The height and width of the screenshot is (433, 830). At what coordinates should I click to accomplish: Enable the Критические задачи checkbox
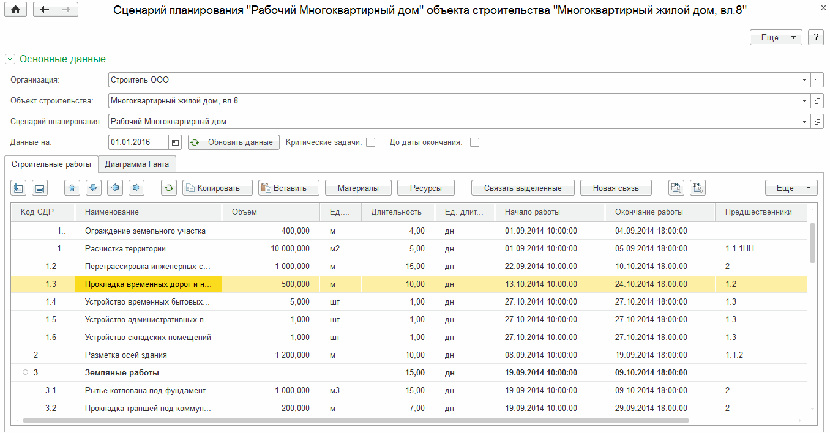pos(370,143)
